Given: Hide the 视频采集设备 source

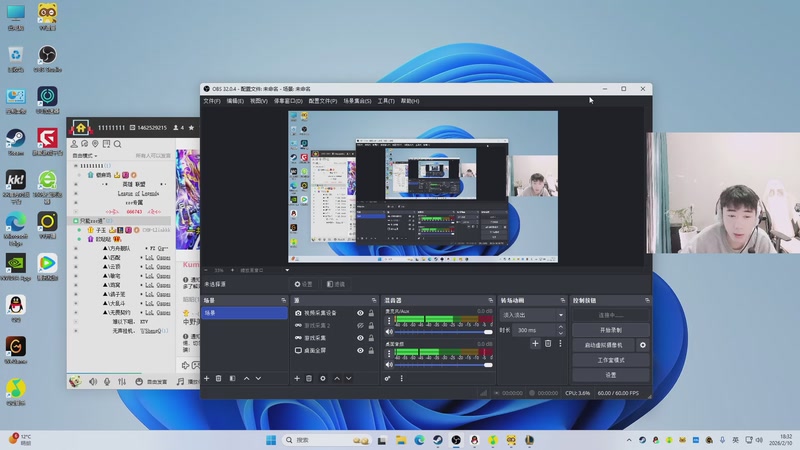Looking at the screenshot, I should tap(360, 313).
